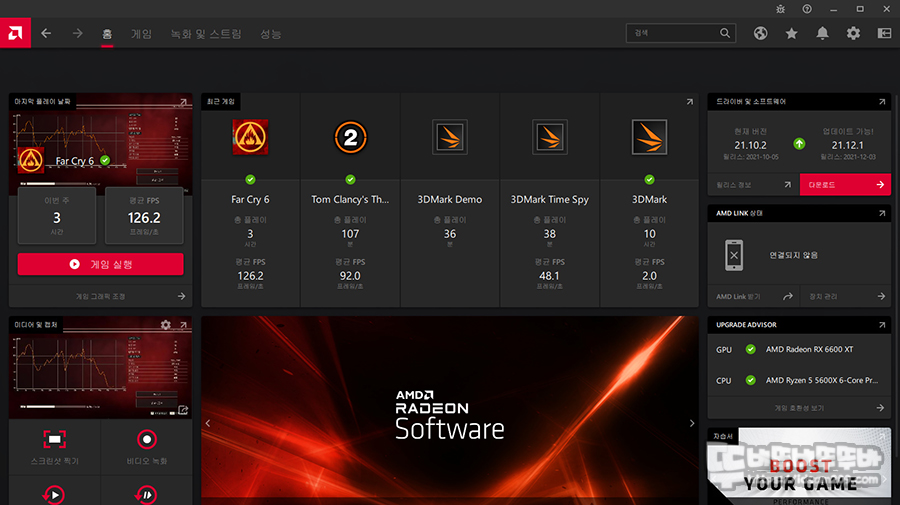Select the 3DMark icon with green check

click(649, 137)
